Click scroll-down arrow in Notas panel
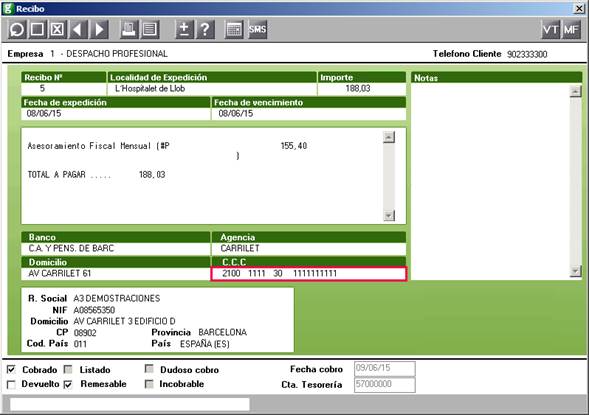 point(575,271)
